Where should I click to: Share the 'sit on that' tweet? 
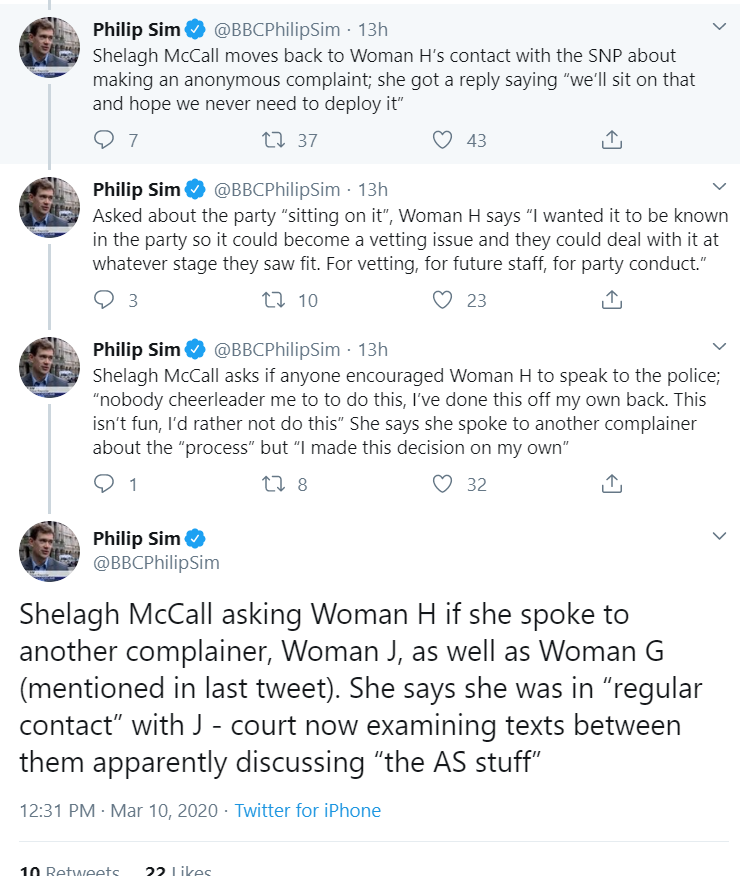tap(612, 140)
